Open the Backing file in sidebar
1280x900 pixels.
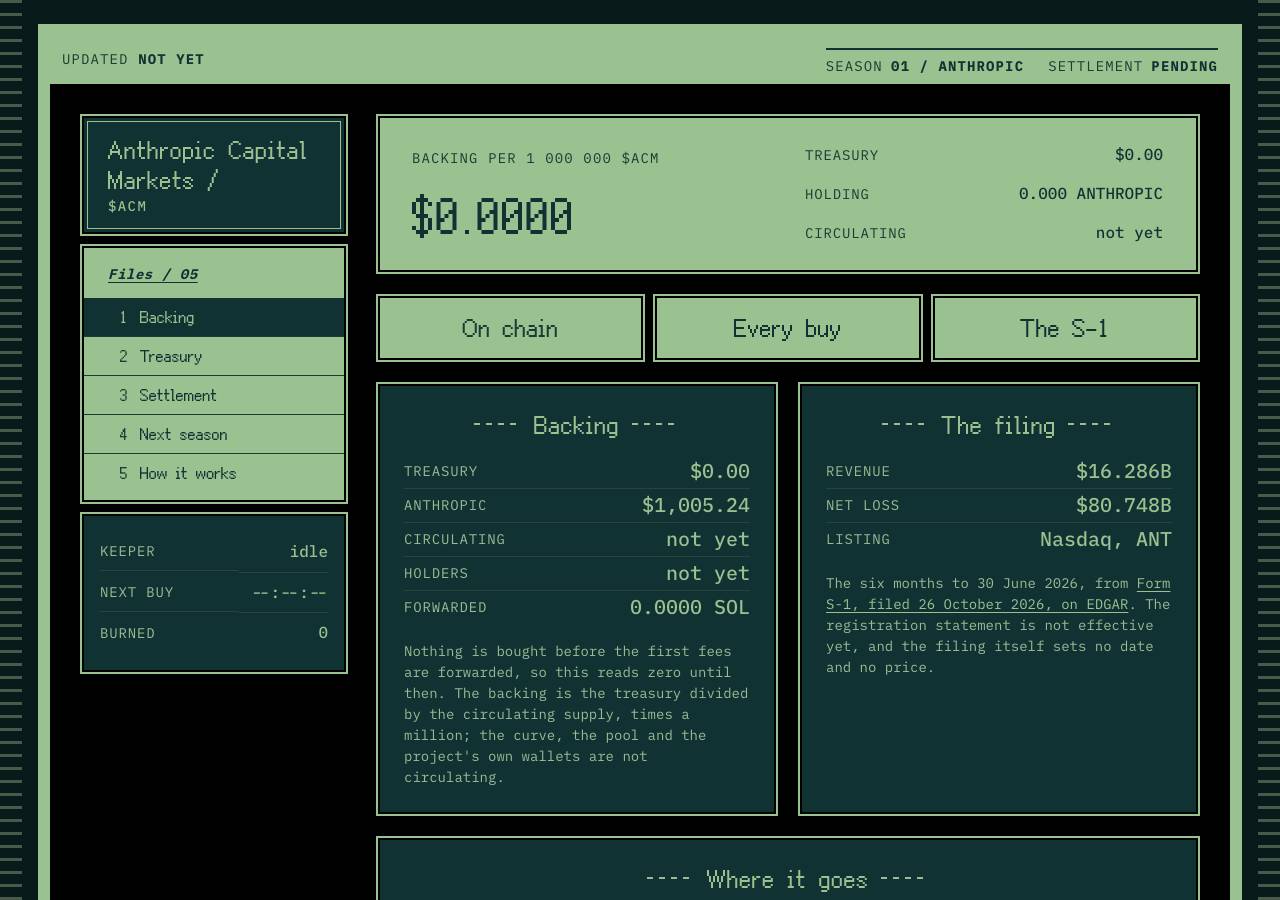(214, 317)
